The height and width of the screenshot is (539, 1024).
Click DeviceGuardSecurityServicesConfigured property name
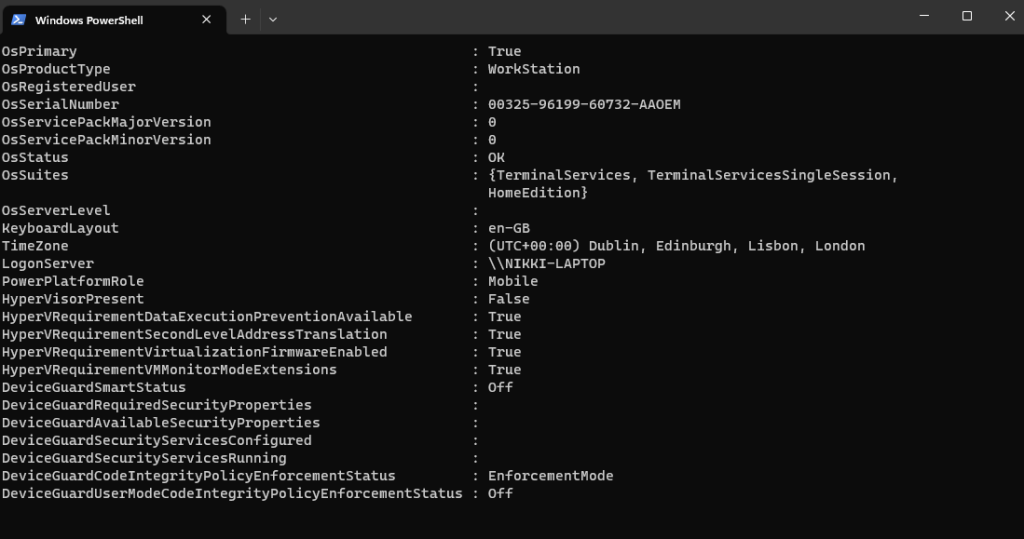click(x=157, y=440)
